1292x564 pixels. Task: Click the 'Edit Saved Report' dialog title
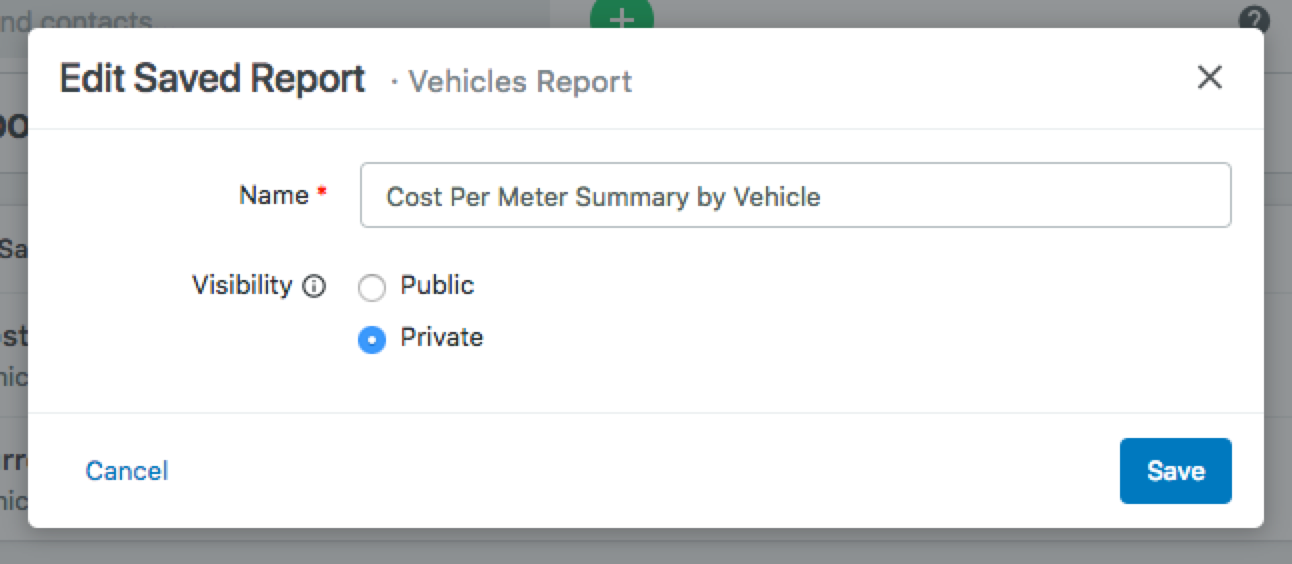point(212,79)
